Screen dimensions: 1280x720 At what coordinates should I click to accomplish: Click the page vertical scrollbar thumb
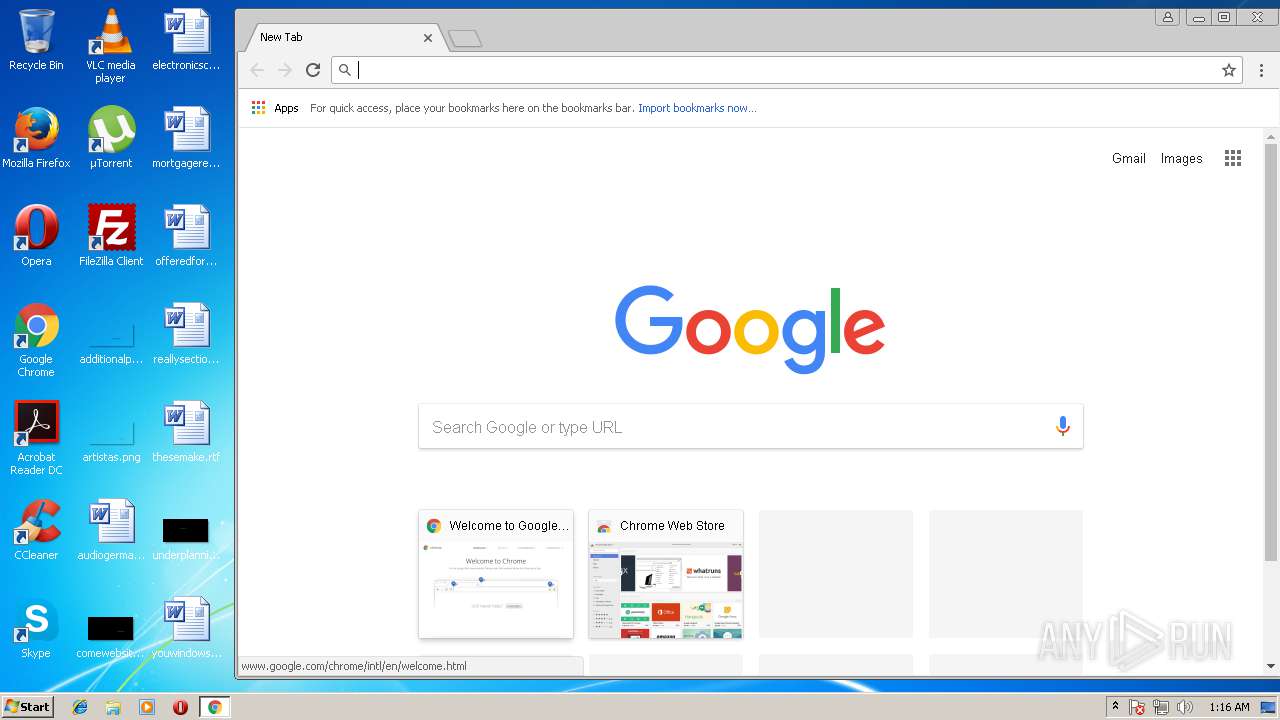[1271, 350]
